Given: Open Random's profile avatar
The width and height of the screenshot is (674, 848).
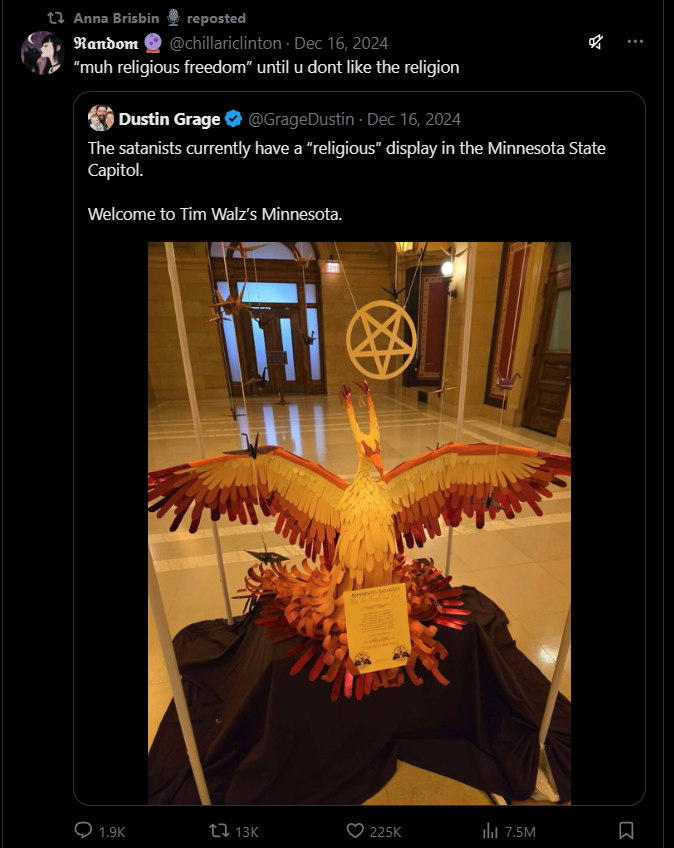Looking at the screenshot, I should pos(42,53).
